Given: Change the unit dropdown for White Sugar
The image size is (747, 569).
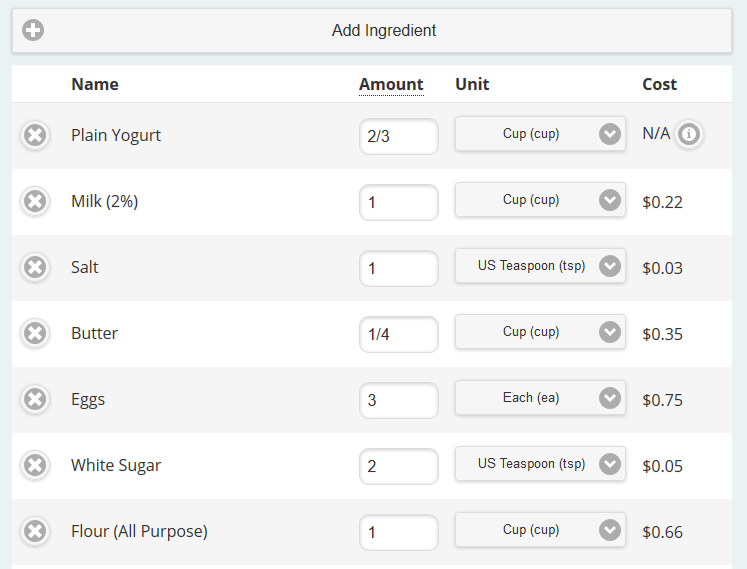Looking at the screenshot, I should (x=540, y=464).
